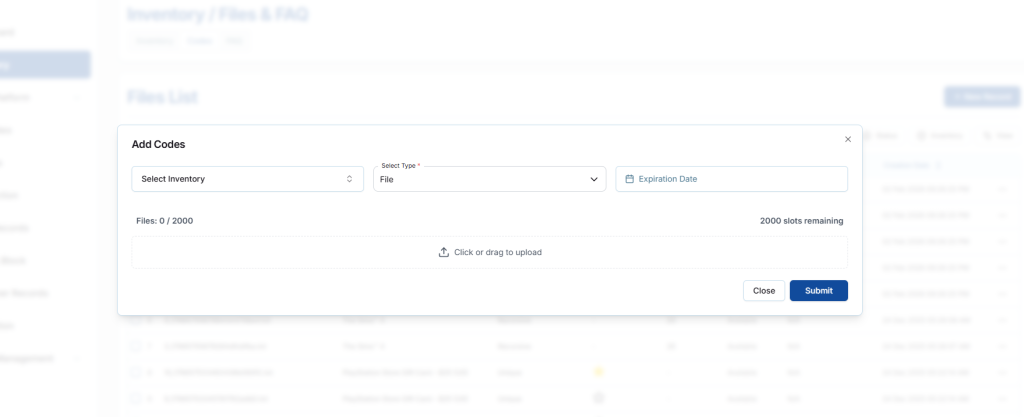Open the Select Type field showing File
This screenshot has height=417, width=1024.
click(480, 179)
